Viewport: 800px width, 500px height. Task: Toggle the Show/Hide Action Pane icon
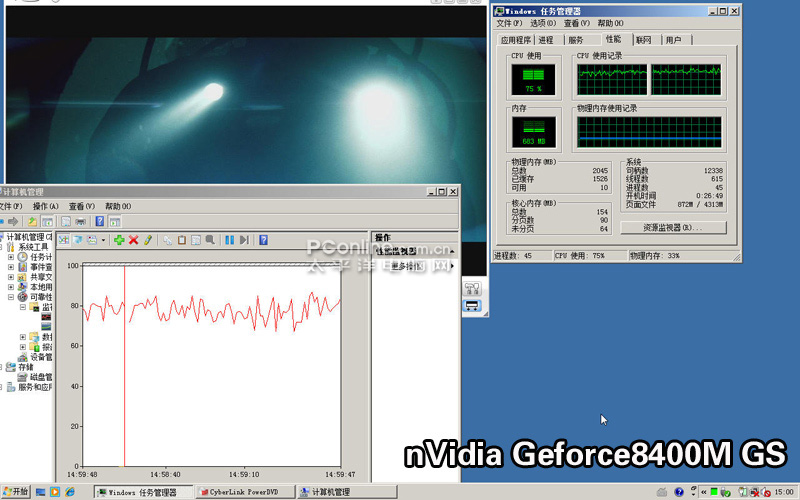point(115,221)
